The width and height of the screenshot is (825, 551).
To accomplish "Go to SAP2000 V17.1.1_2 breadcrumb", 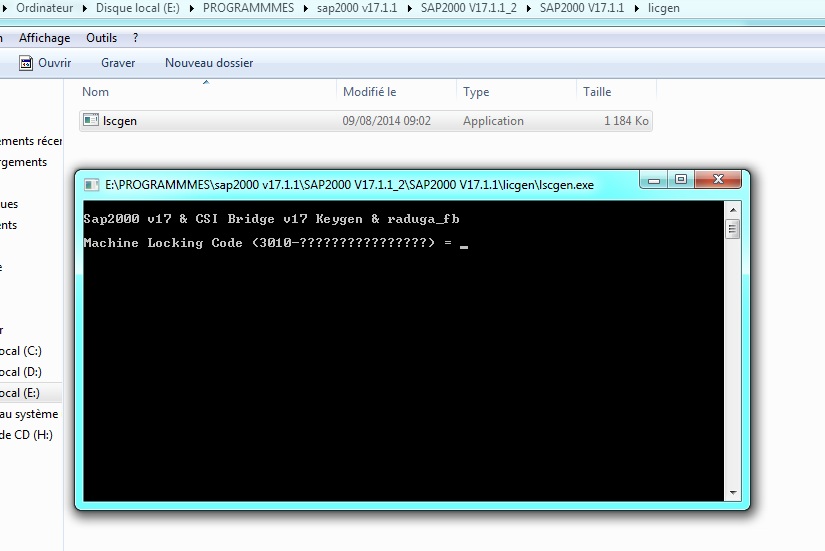I will (469, 8).
